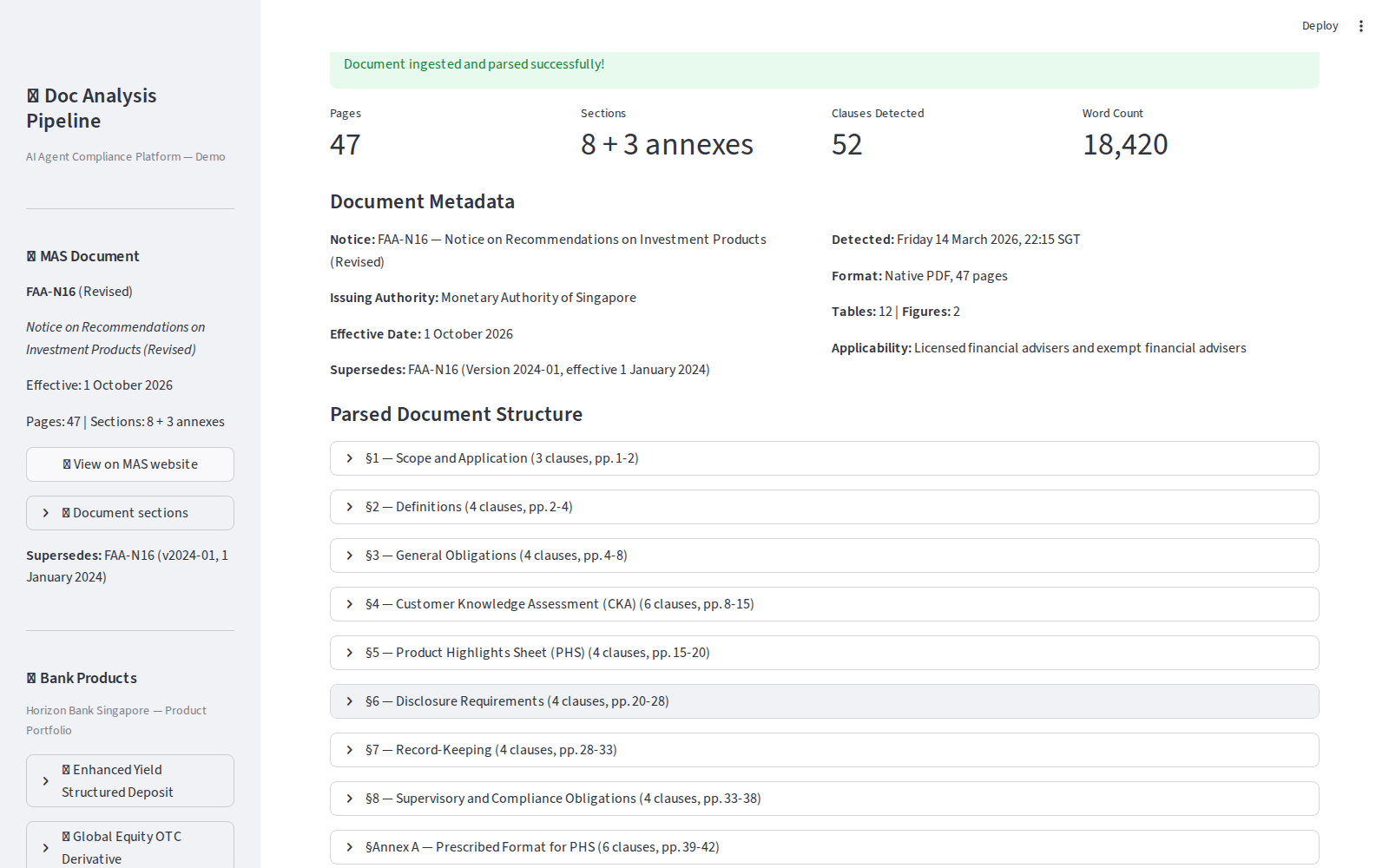This screenshot has height=868, width=1389.
Task: Click AI Agent Compliance Platform — Demo caption
Action: click(126, 157)
